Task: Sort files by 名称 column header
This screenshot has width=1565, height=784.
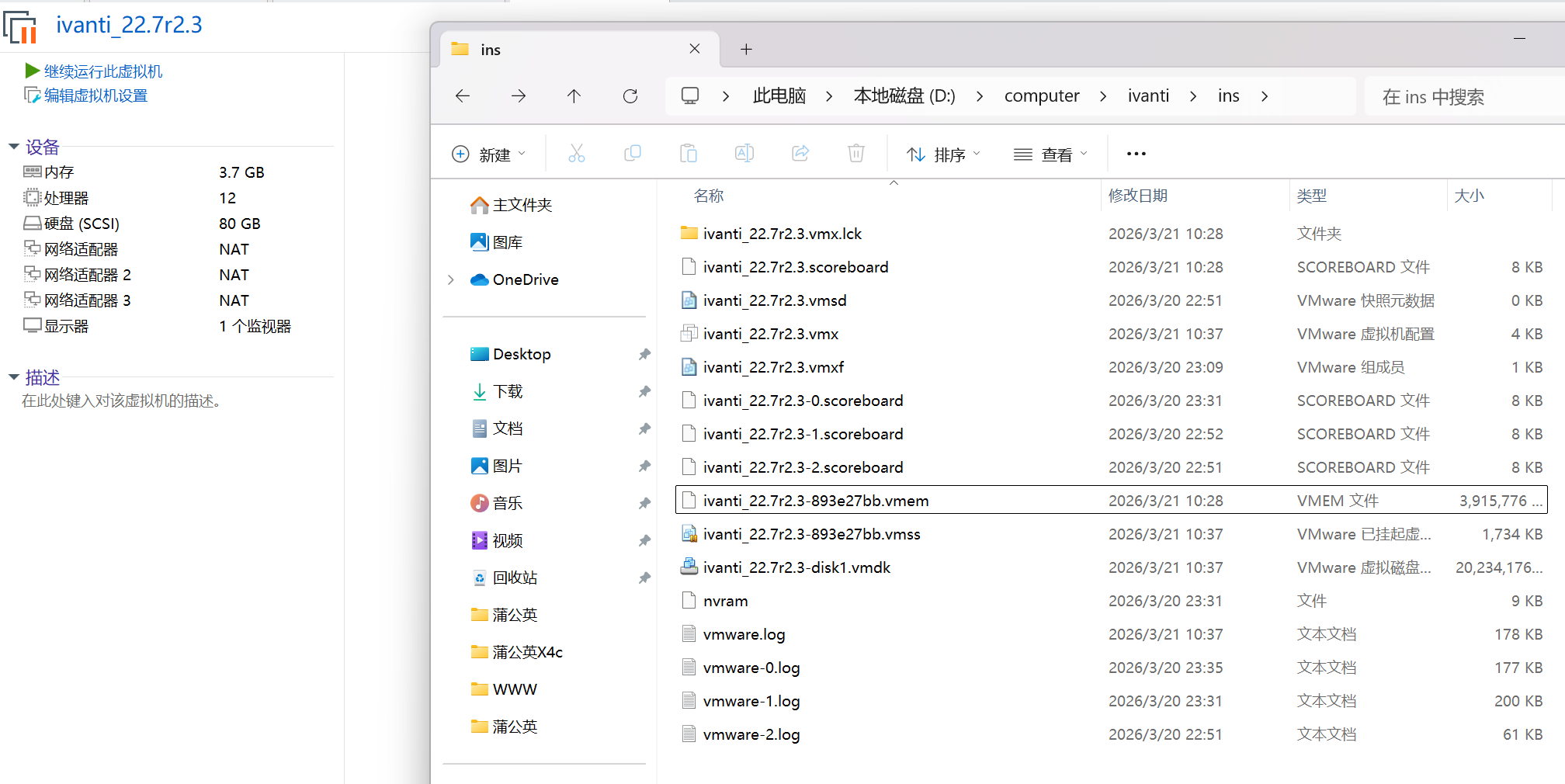Action: click(709, 196)
